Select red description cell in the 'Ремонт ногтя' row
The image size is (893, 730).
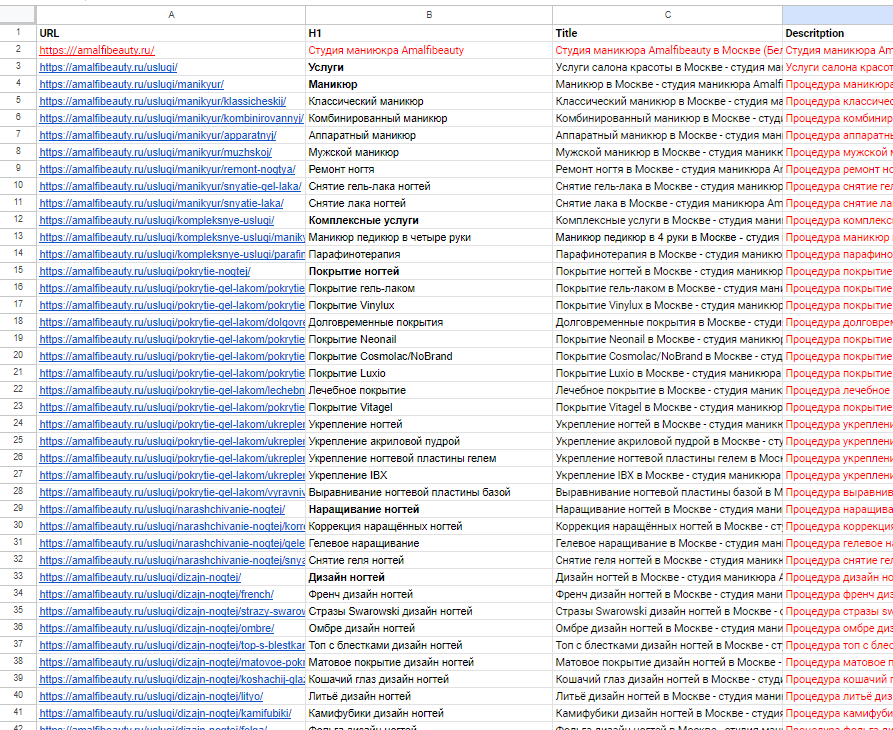click(x=838, y=169)
